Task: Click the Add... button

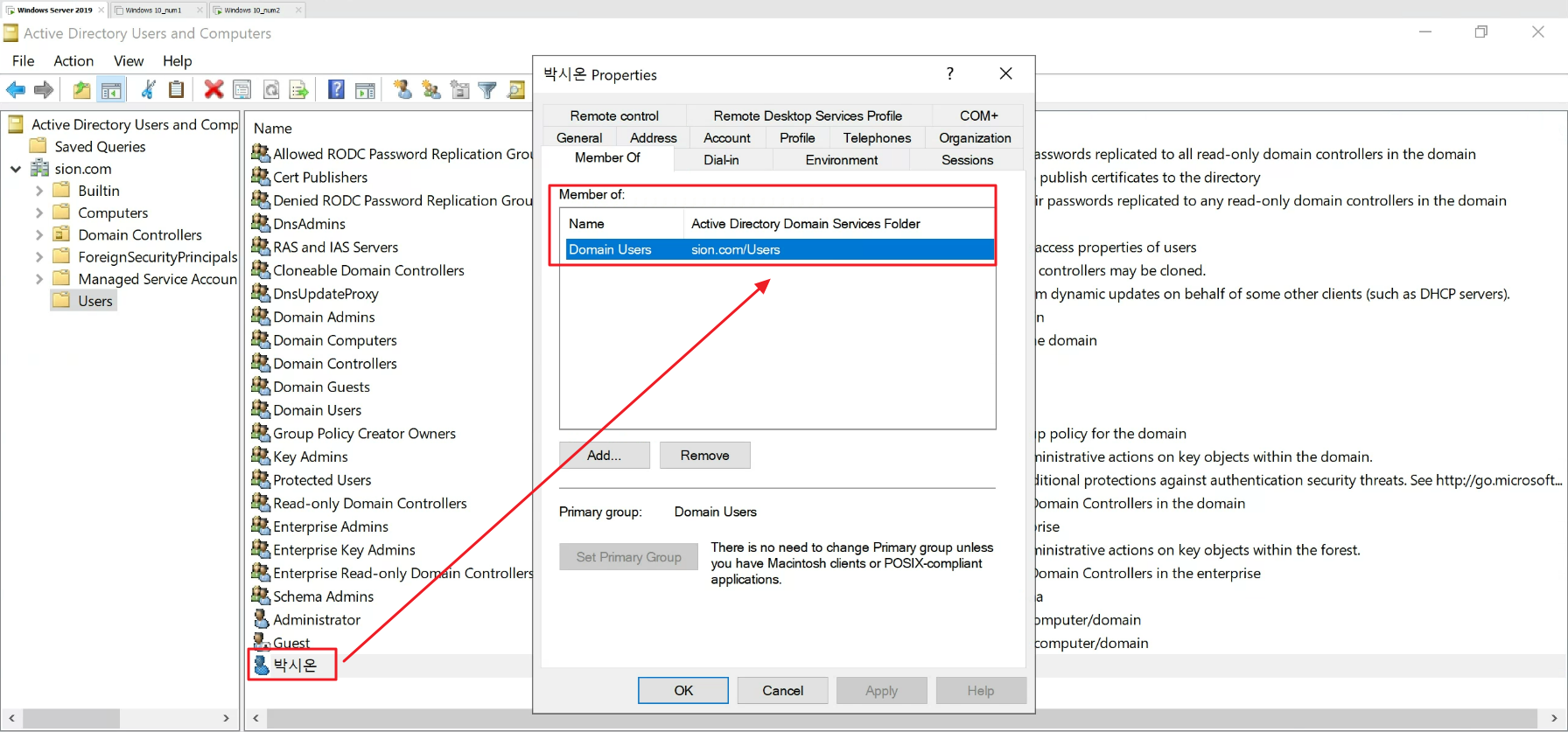Action: (x=605, y=456)
